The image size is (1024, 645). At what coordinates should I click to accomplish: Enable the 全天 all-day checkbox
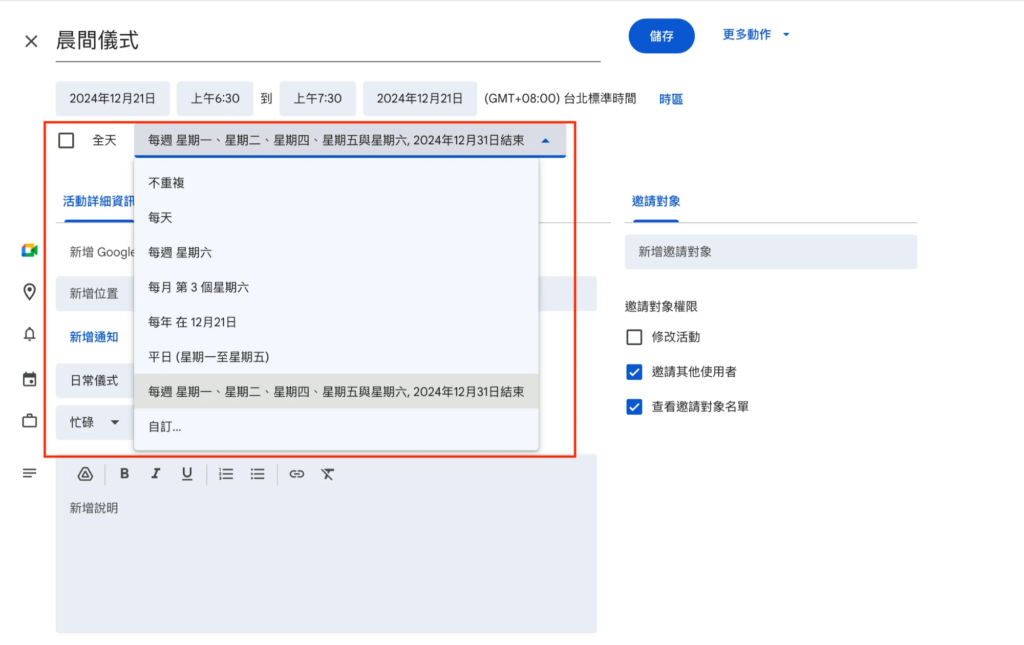click(66, 141)
